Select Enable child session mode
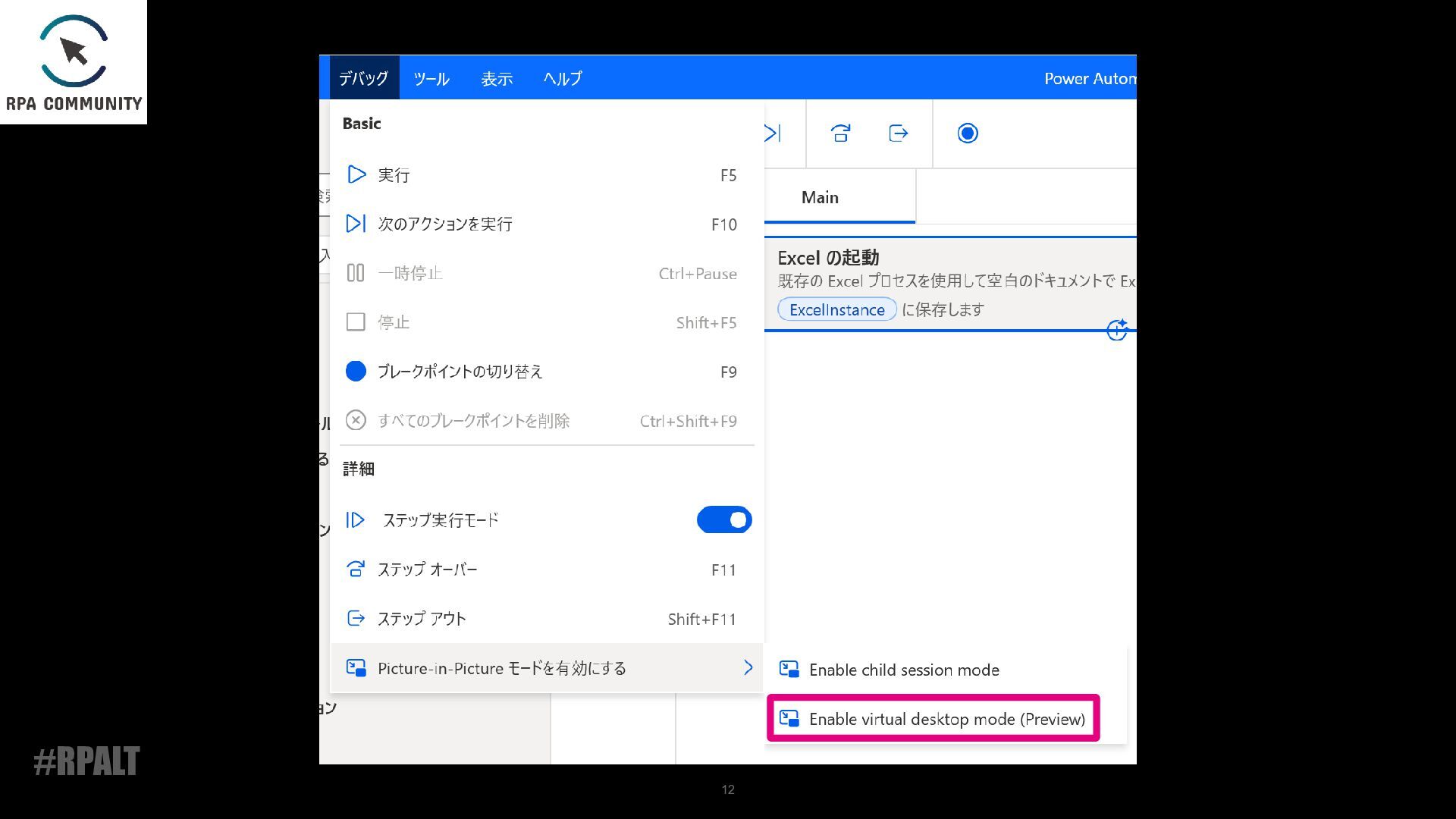 tap(903, 670)
